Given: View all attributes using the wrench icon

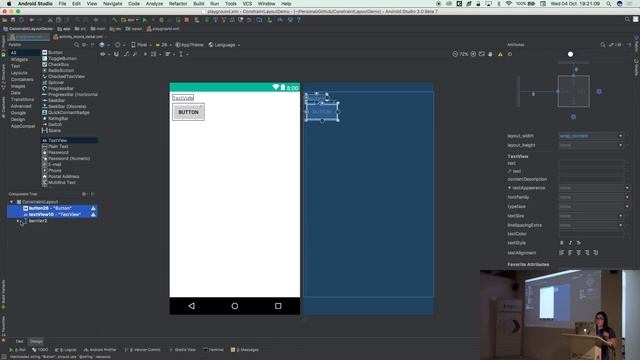Looking at the screenshot, I should click(x=611, y=45).
